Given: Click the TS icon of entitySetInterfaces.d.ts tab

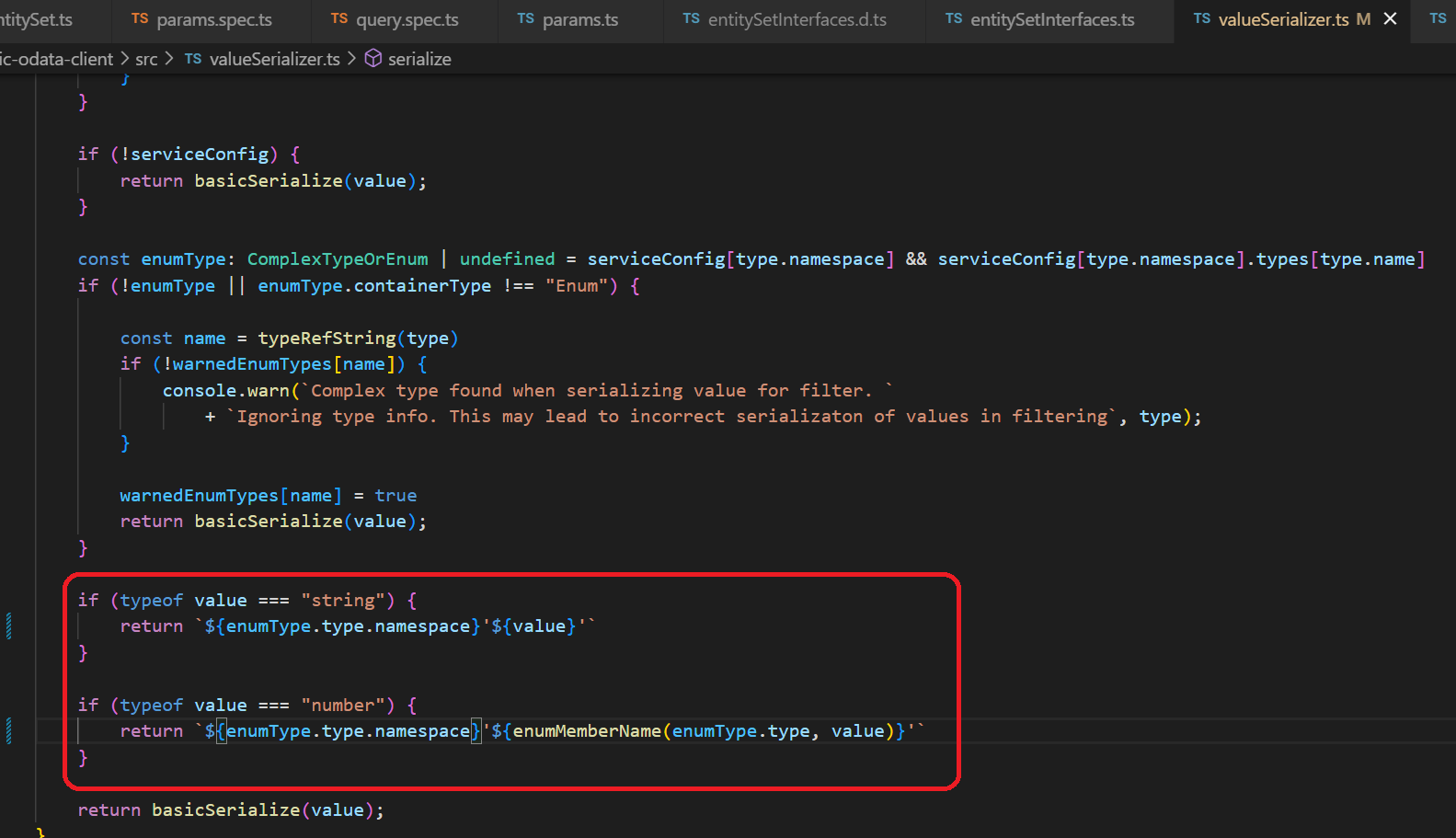Looking at the screenshot, I should pyautogui.click(x=691, y=18).
